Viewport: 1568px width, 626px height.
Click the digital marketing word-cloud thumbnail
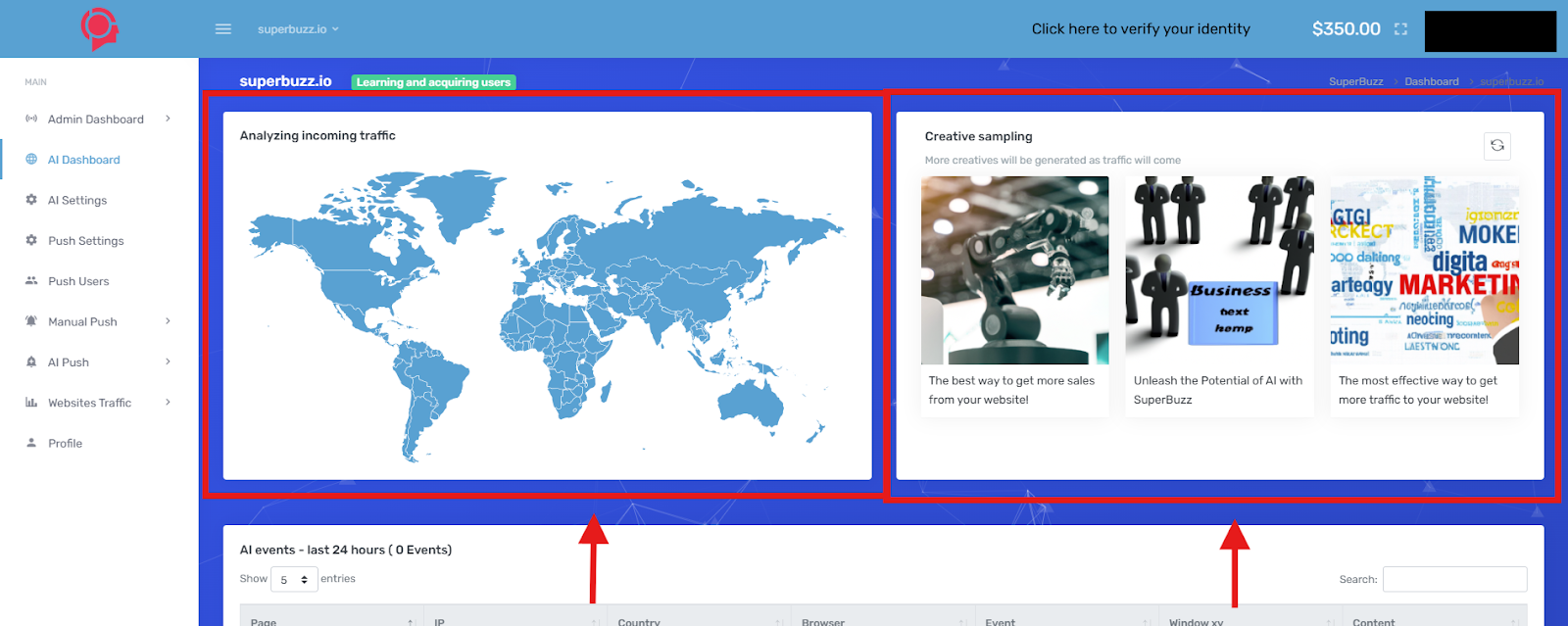point(1425,270)
